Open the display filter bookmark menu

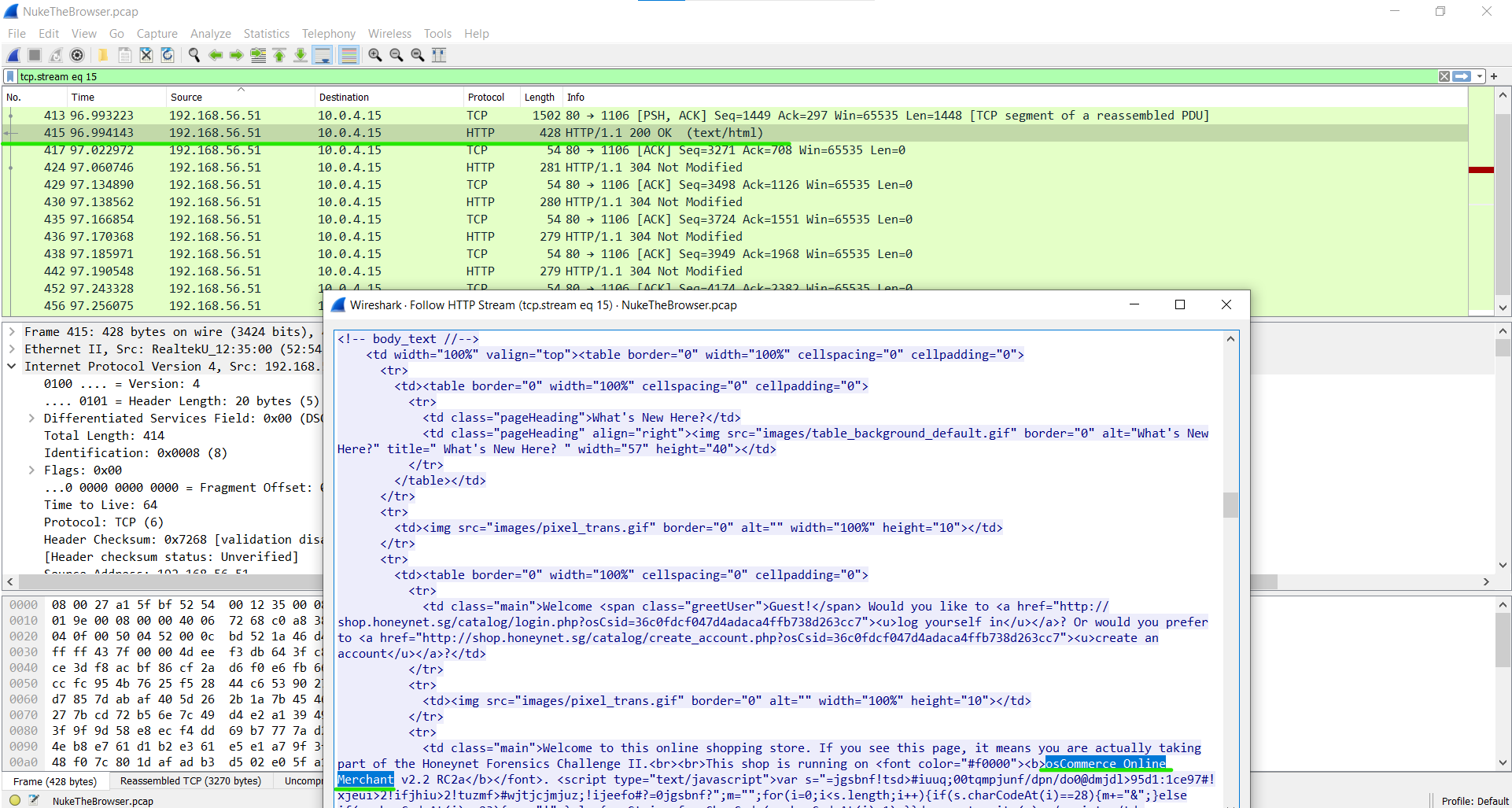[11, 76]
